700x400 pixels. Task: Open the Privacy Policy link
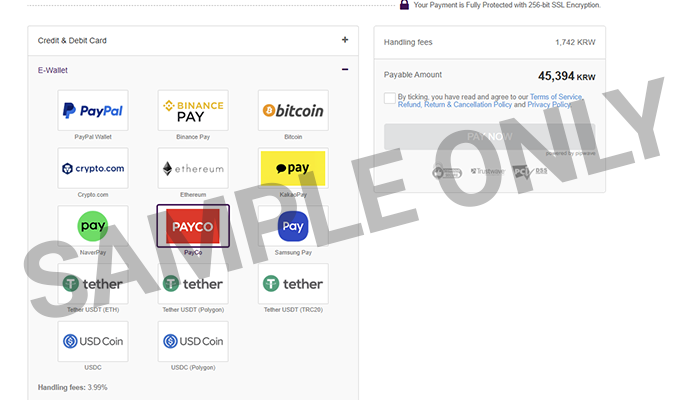coord(549,104)
